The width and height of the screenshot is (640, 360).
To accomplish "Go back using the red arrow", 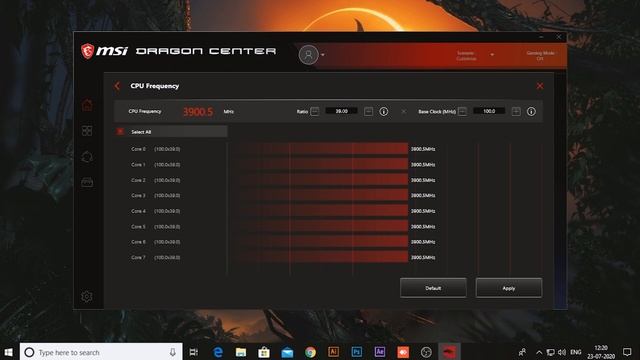I will 117,86.
